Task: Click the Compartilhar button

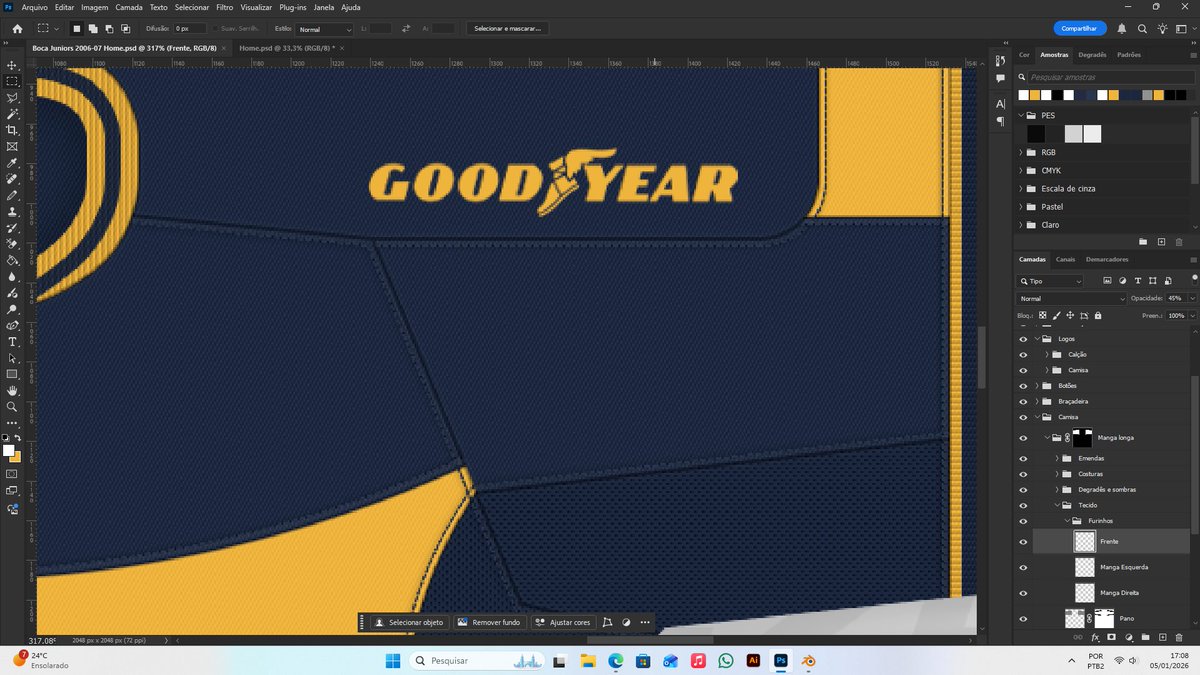Action: [1081, 28]
